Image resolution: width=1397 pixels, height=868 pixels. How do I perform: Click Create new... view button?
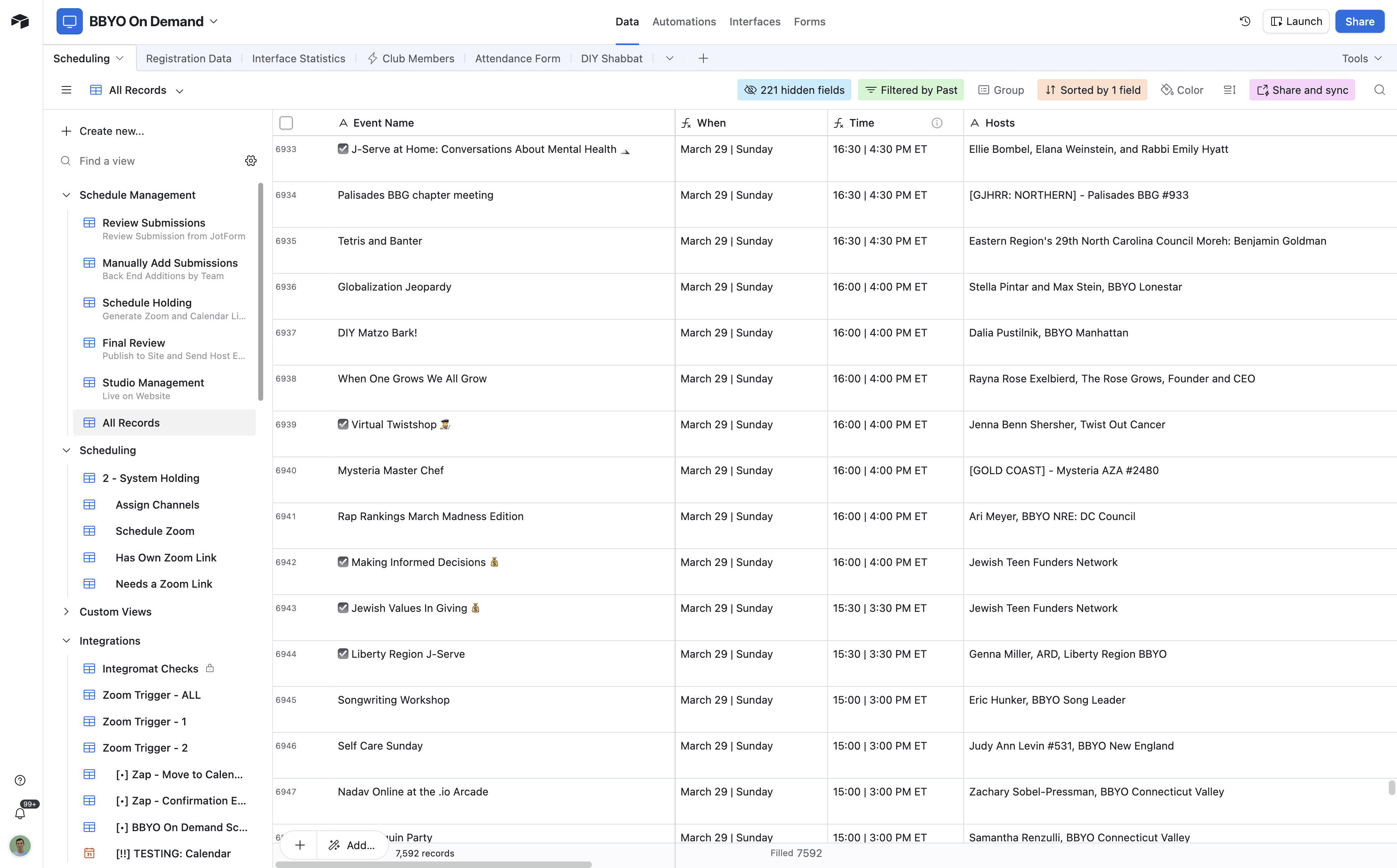click(x=103, y=131)
